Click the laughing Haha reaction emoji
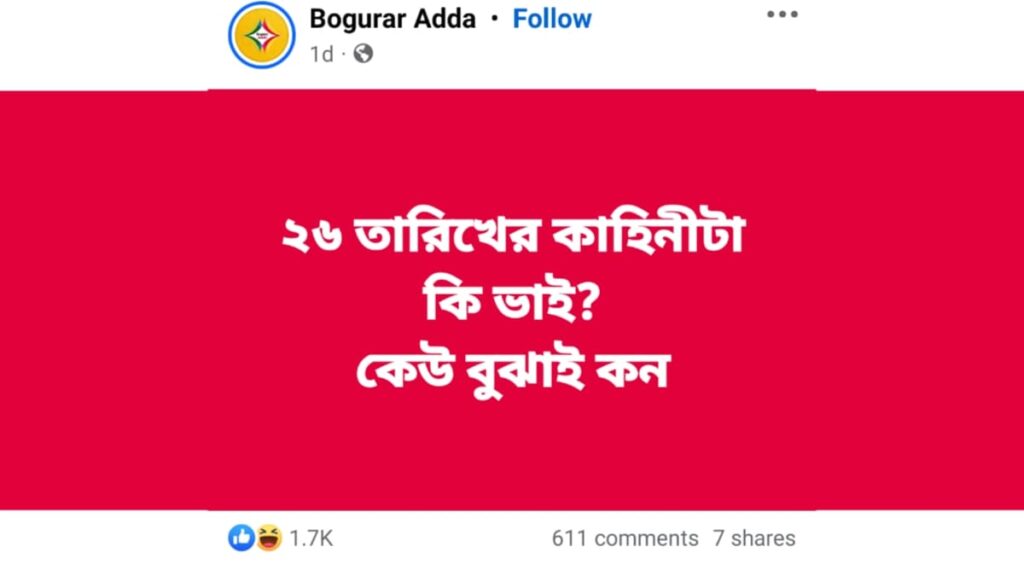Screen dimensions: 1024x576 click(268, 538)
